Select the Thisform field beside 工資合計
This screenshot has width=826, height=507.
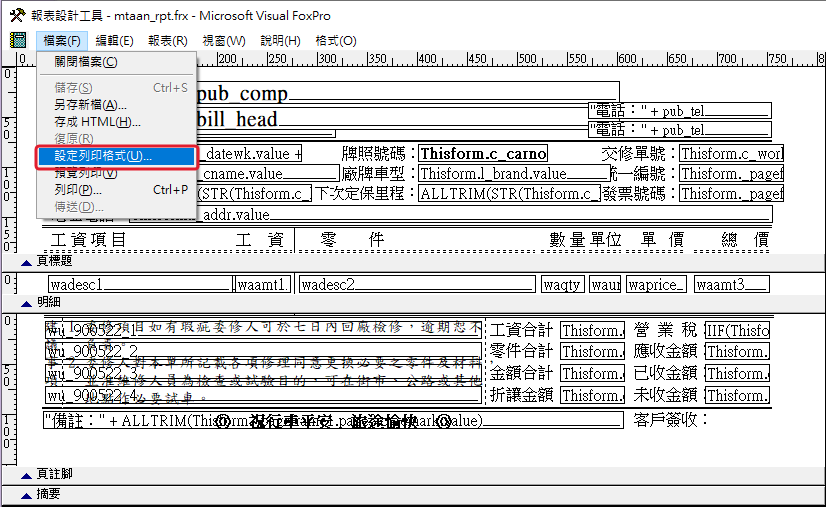(592, 330)
